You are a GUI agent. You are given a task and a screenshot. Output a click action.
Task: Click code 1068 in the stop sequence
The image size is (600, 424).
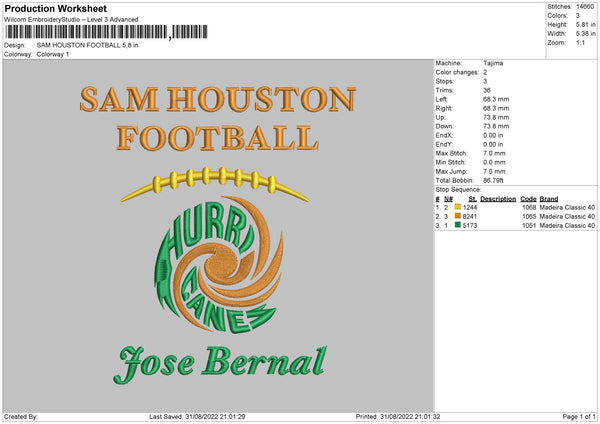click(529, 207)
